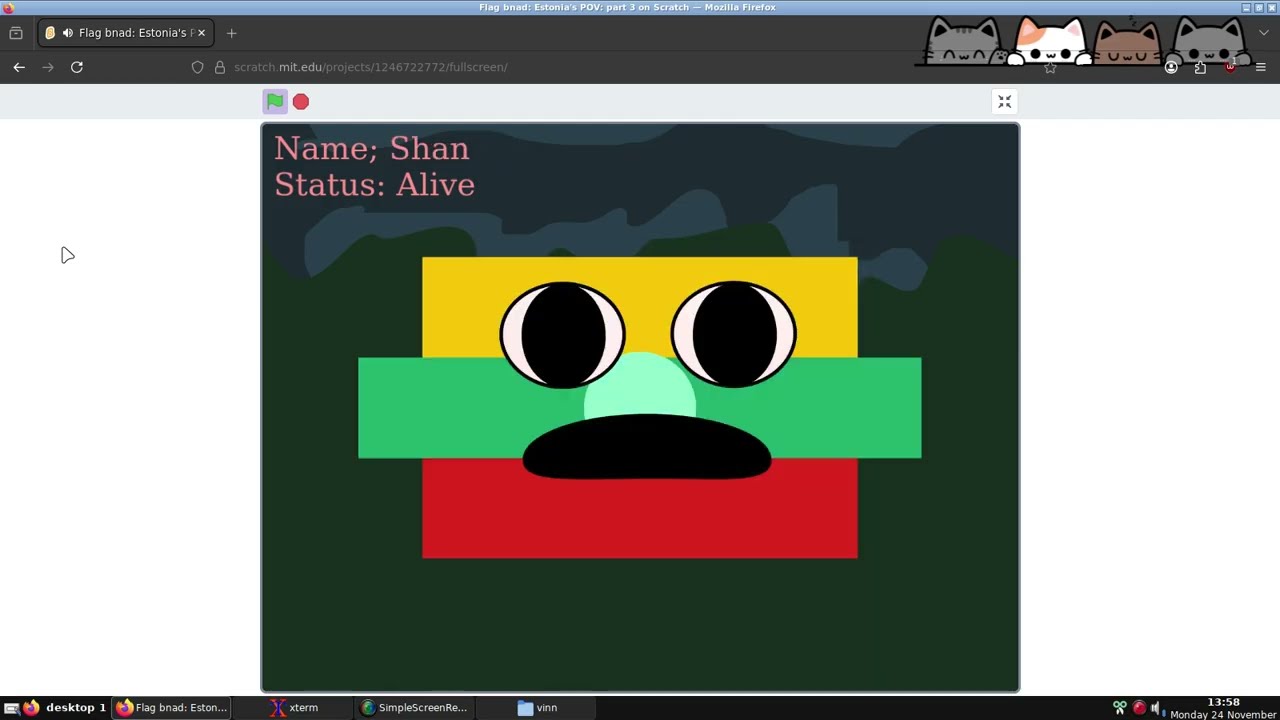This screenshot has width=1280, height=720.
Task: Click the 13:58 clock in the tray
Action: (x=1223, y=702)
